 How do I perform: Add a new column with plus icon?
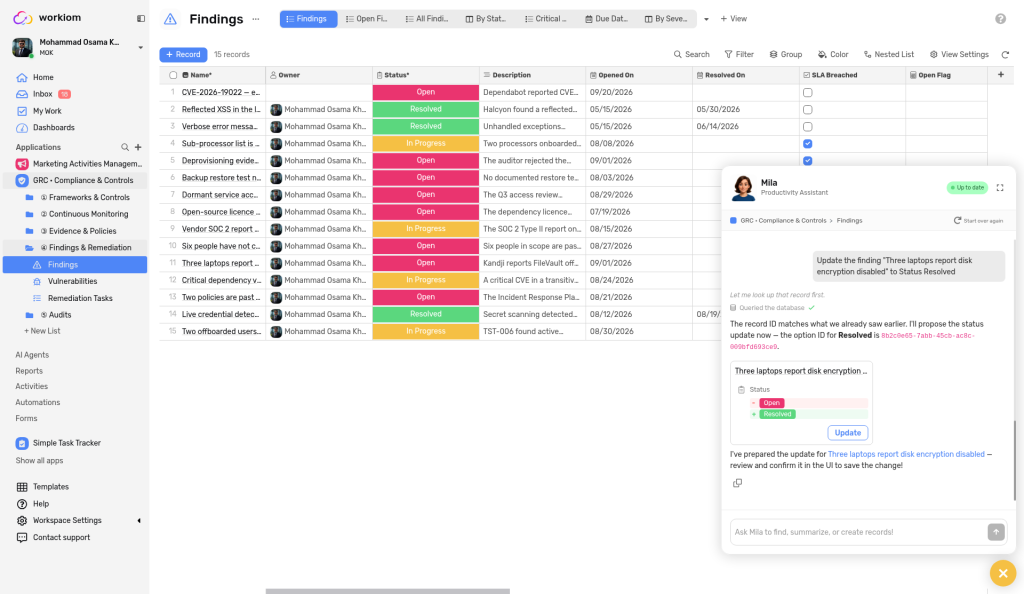click(1000, 75)
